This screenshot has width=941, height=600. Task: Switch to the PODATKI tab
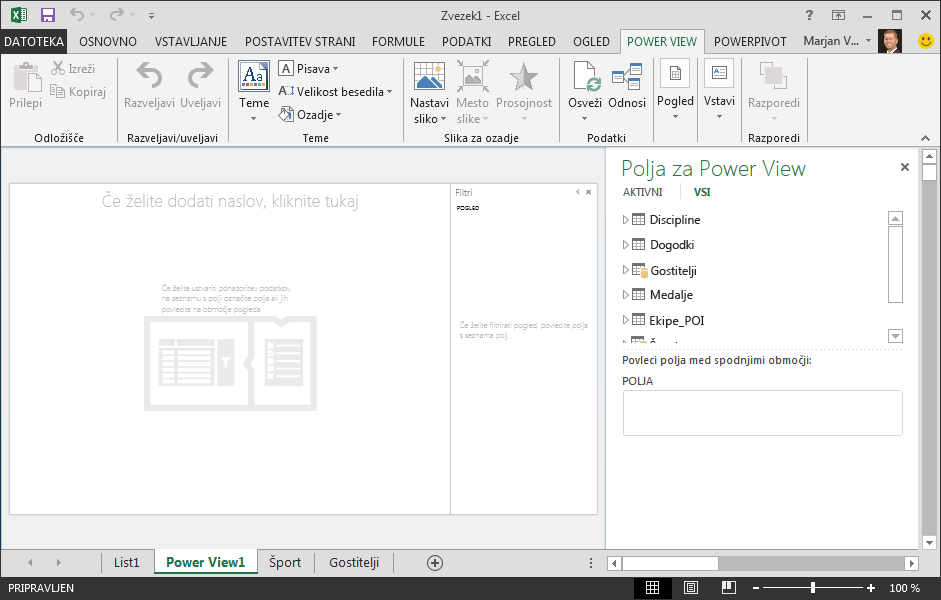pyautogui.click(x=467, y=41)
